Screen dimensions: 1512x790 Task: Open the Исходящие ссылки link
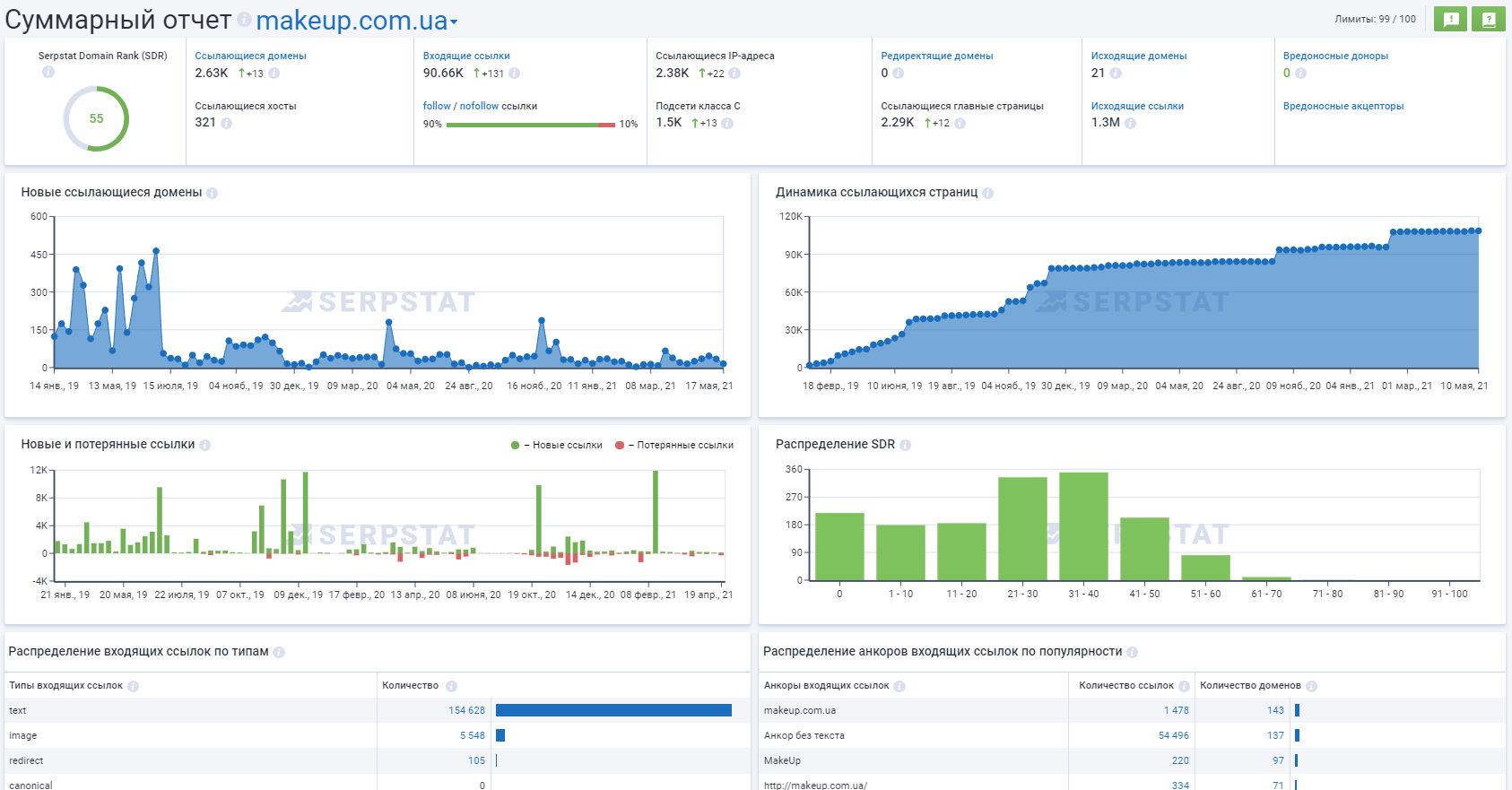[1137, 106]
